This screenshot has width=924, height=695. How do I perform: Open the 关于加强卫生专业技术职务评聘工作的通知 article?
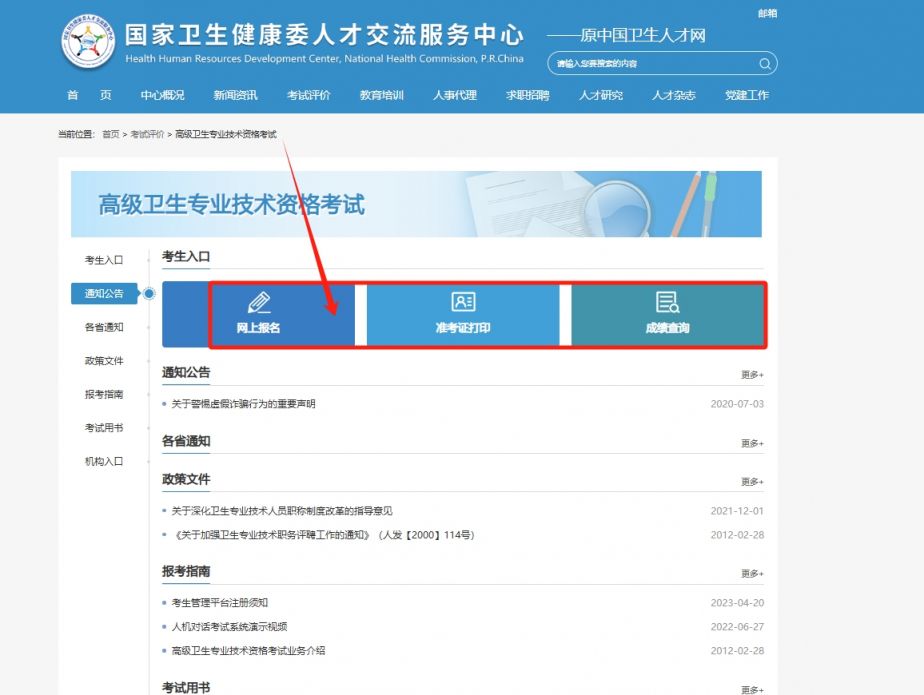(x=323, y=535)
